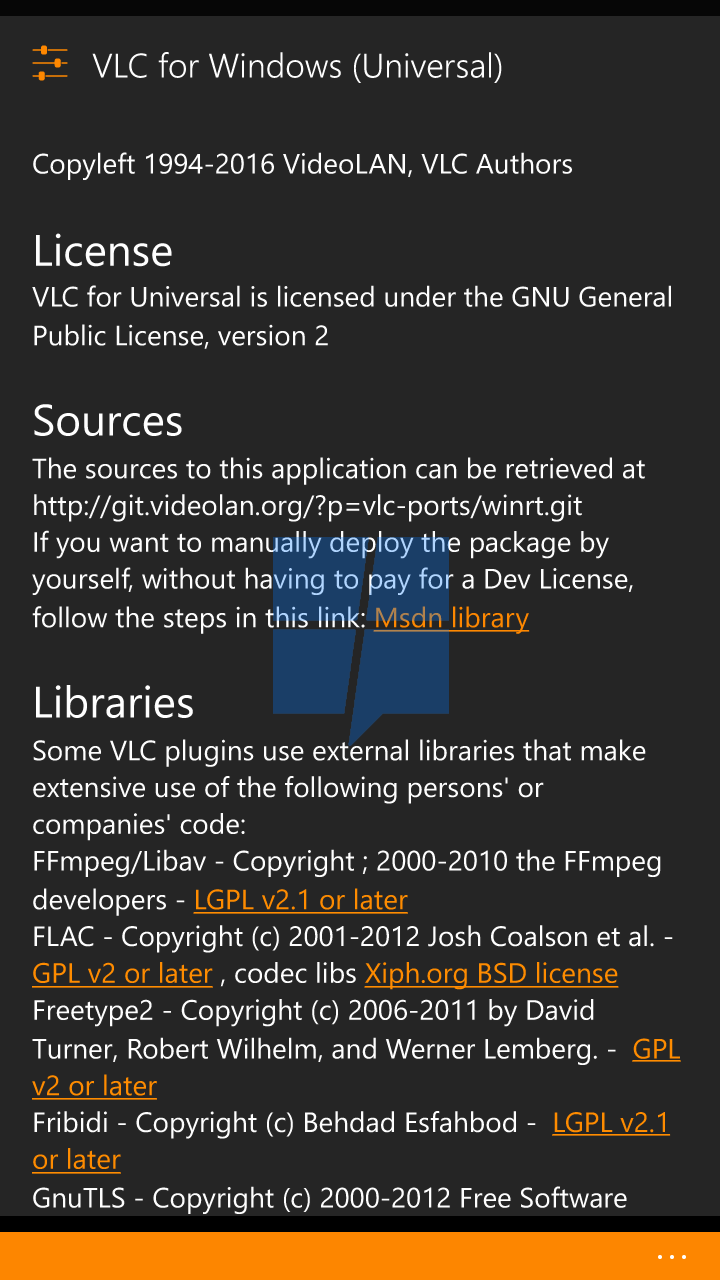Open Fribidi's LGPL v2.1 or later link
Viewport: 720px width, 1280px height.
tap(610, 1123)
